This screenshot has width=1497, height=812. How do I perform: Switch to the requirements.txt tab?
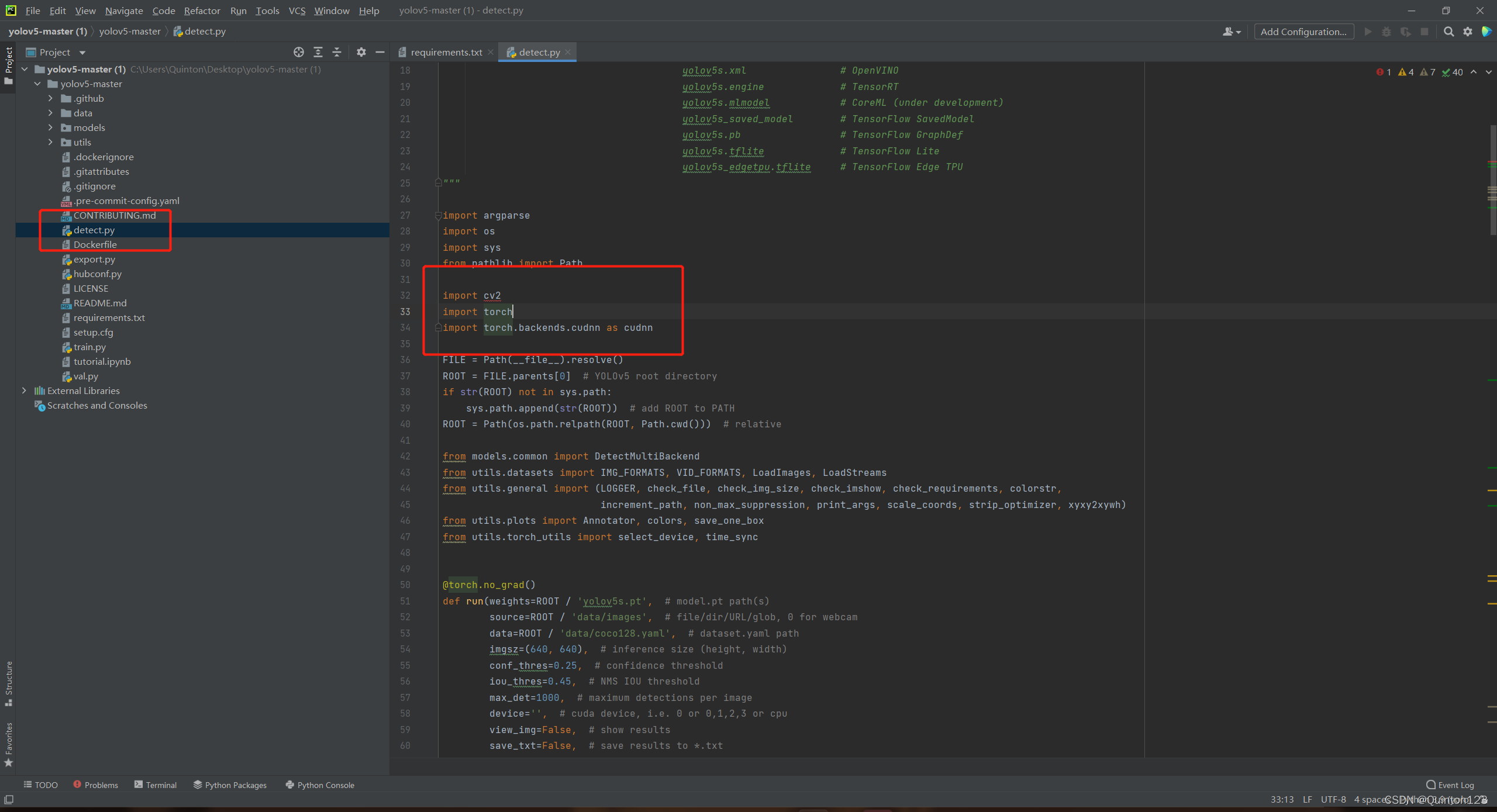[x=446, y=52]
